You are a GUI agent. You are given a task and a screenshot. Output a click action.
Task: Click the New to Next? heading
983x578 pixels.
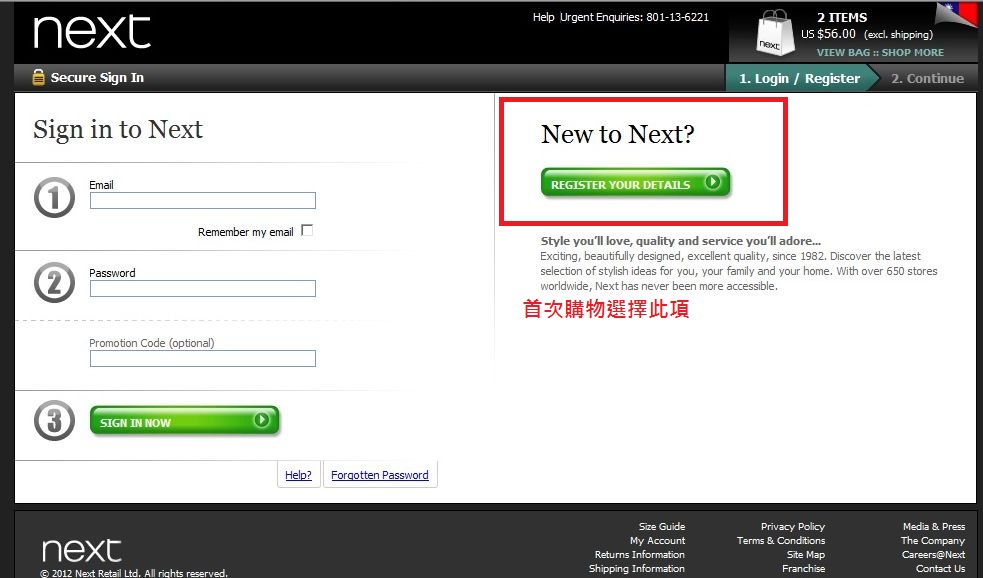pos(618,134)
